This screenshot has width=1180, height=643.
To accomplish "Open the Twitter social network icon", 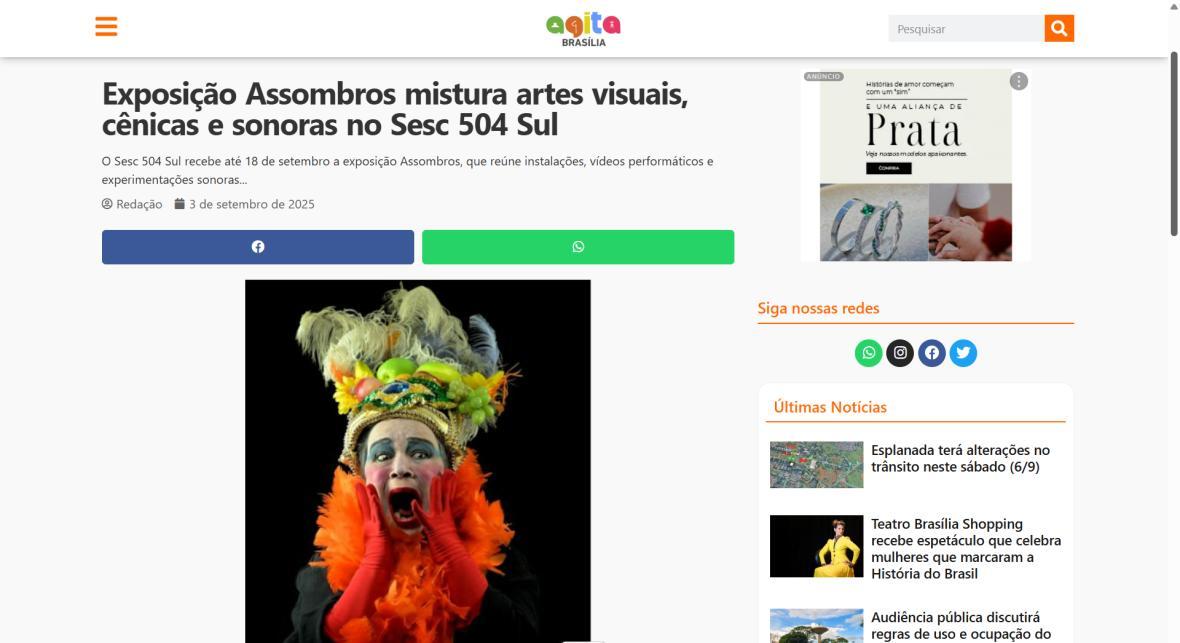I will pyautogui.click(x=963, y=352).
